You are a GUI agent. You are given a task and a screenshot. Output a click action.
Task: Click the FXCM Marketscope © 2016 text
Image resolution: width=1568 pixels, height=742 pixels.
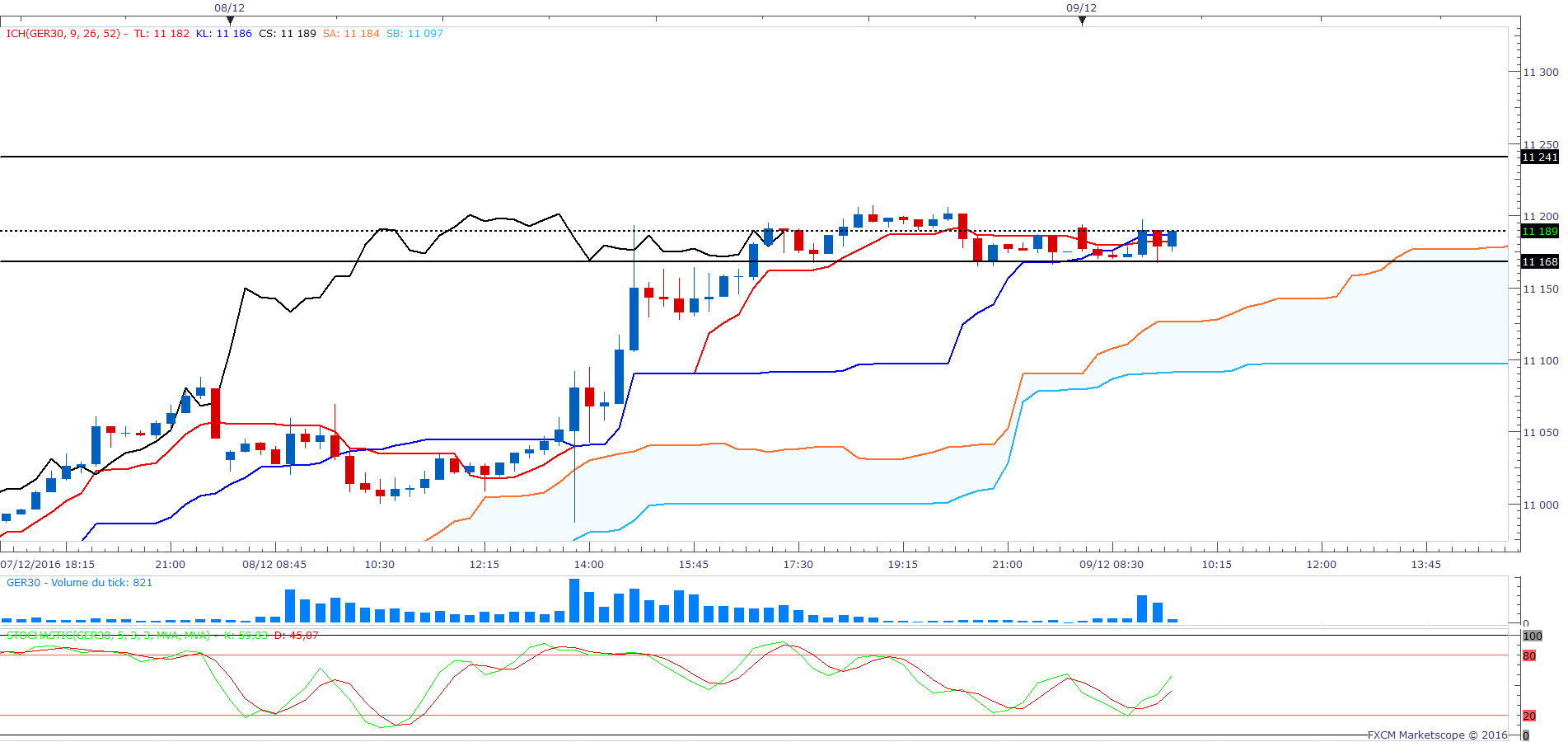click(1437, 735)
